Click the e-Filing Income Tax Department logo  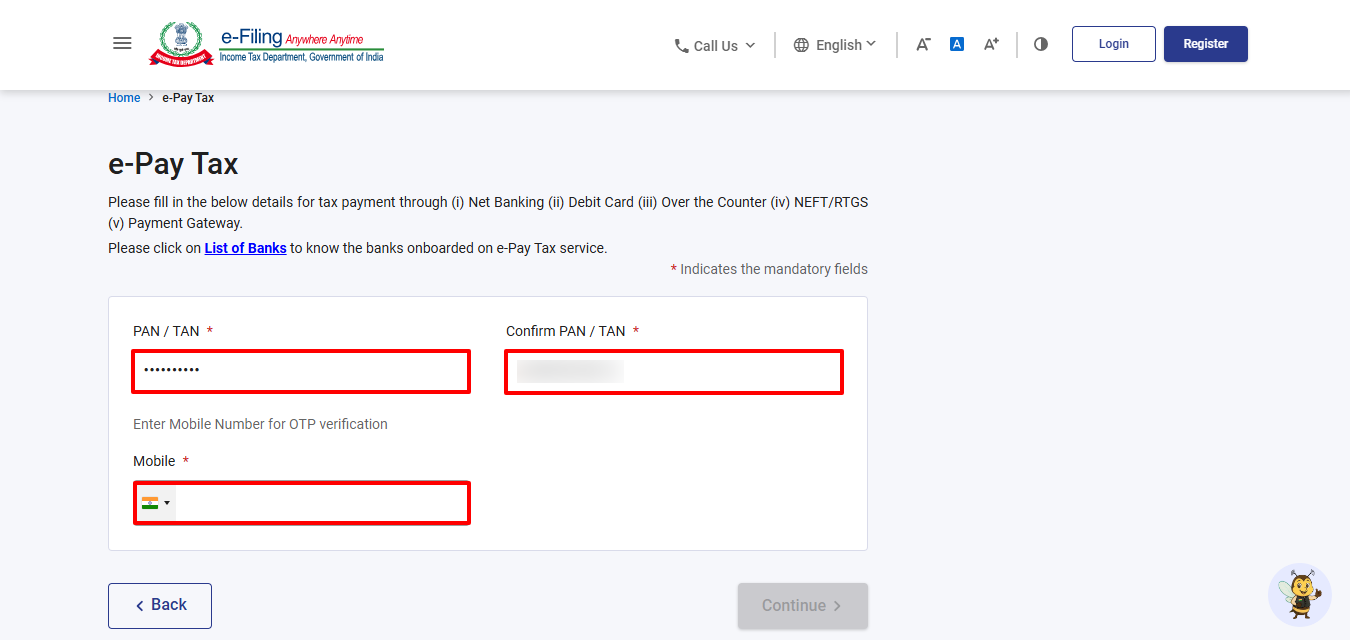coord(266,44)
